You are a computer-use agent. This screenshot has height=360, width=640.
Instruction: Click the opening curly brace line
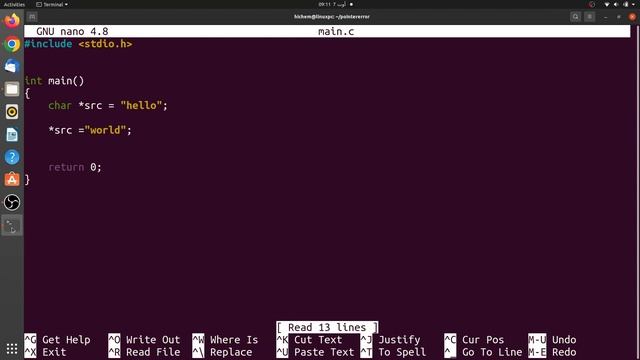click(x=27, y=93)
